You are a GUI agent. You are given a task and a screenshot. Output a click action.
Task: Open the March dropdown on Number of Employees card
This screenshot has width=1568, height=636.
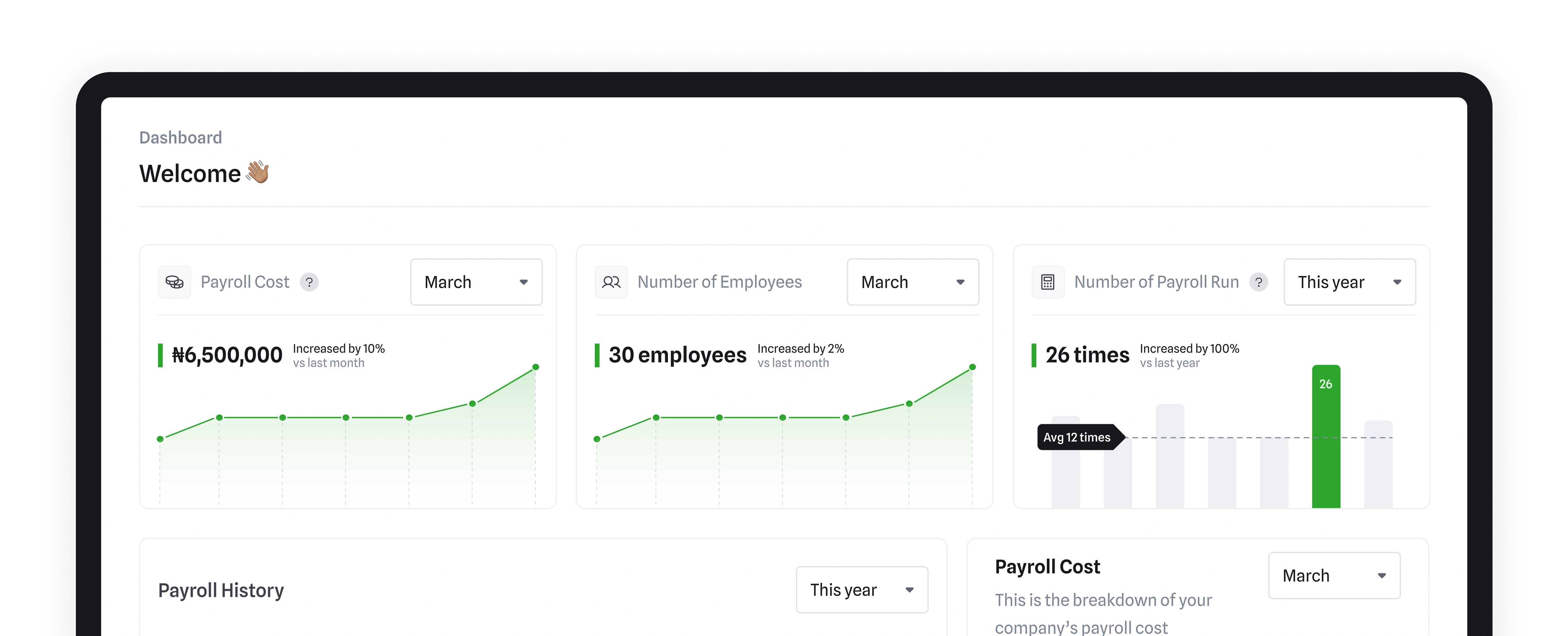912,282
